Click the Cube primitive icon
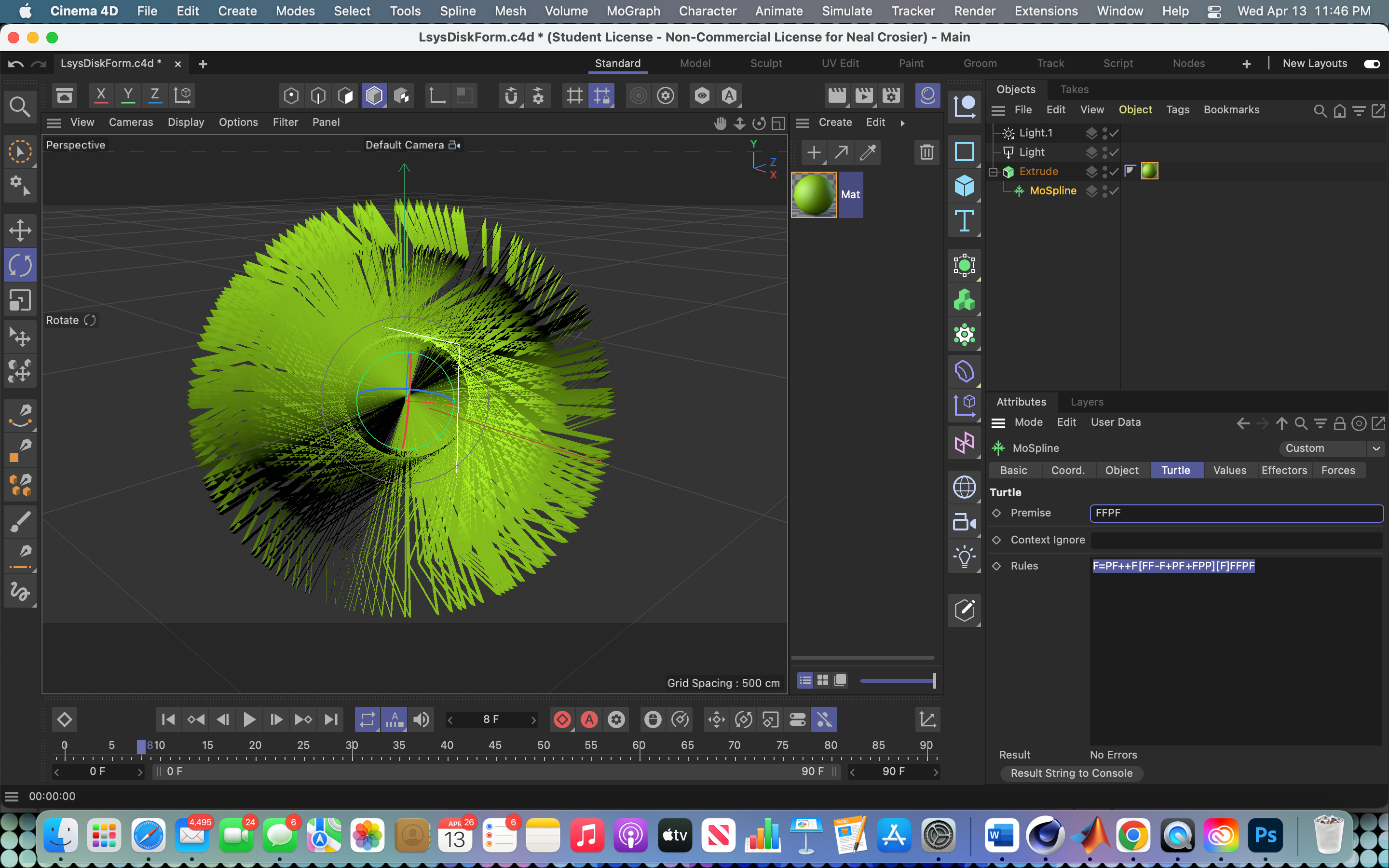Screen dimensions: 1389x868 point(964,186)
